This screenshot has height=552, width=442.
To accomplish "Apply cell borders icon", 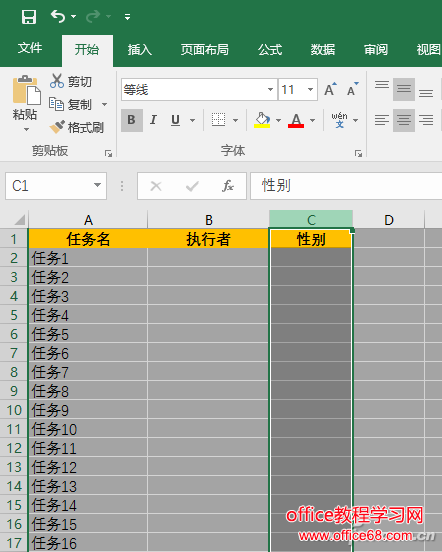I will [219, 120].
